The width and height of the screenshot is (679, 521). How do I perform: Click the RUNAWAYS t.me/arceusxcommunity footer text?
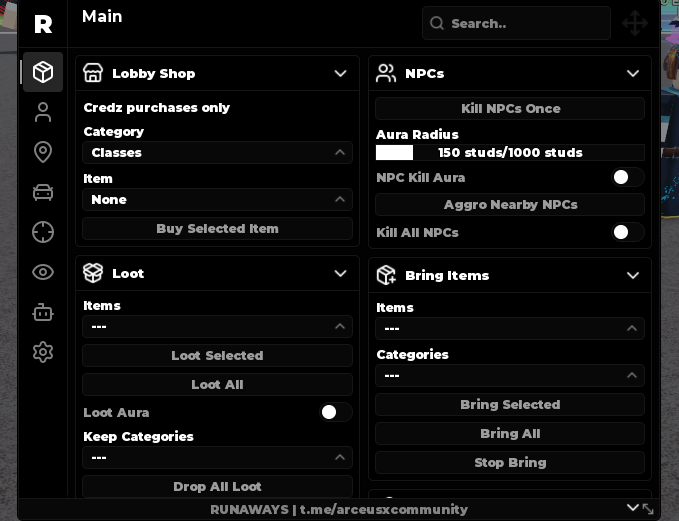tap(339, 509)
